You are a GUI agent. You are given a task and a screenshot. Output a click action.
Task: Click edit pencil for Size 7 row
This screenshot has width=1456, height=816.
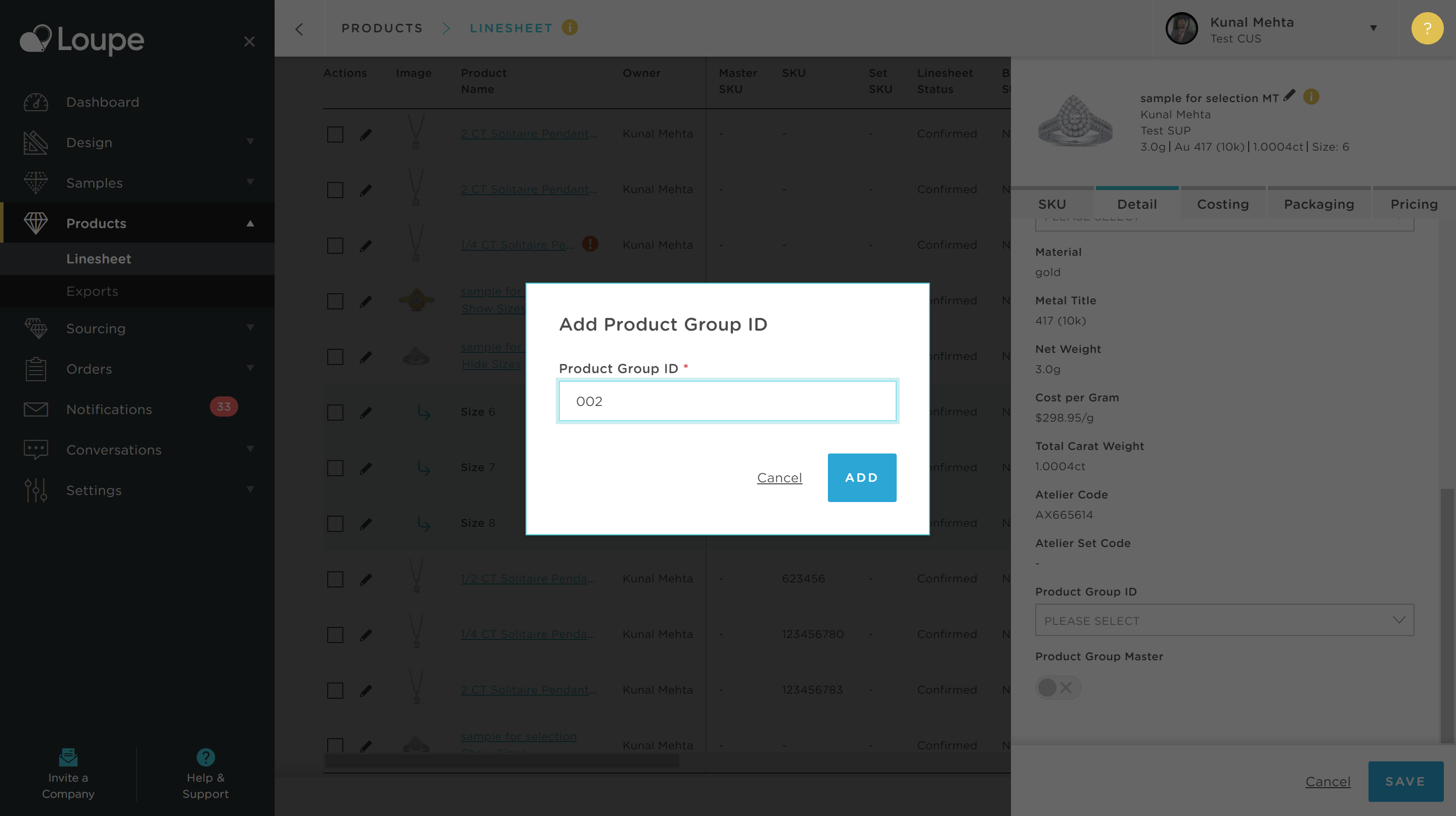pos(366,468)
